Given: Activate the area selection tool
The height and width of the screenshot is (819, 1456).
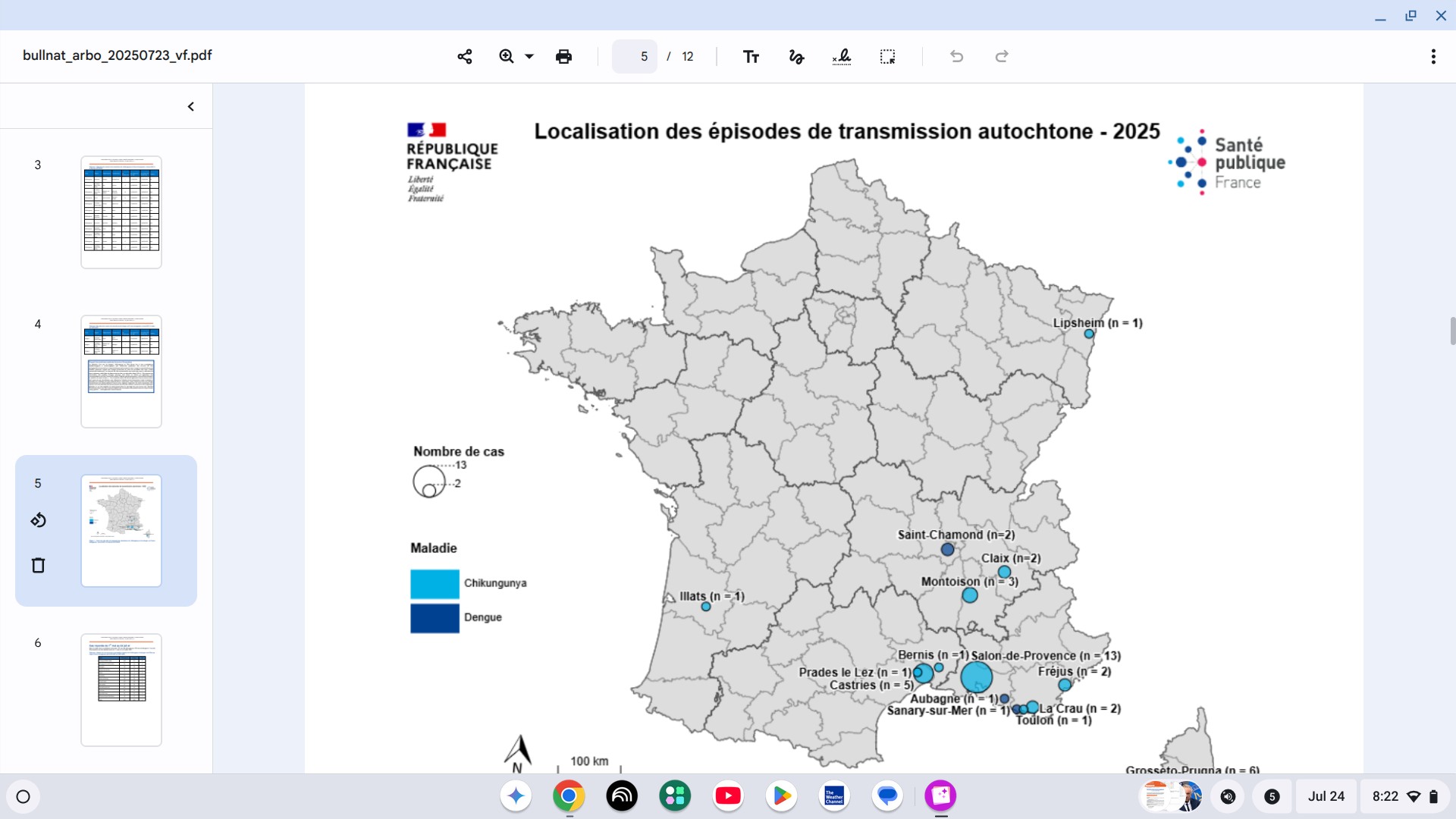Looking at the screenshot, I should click(887, 56).
